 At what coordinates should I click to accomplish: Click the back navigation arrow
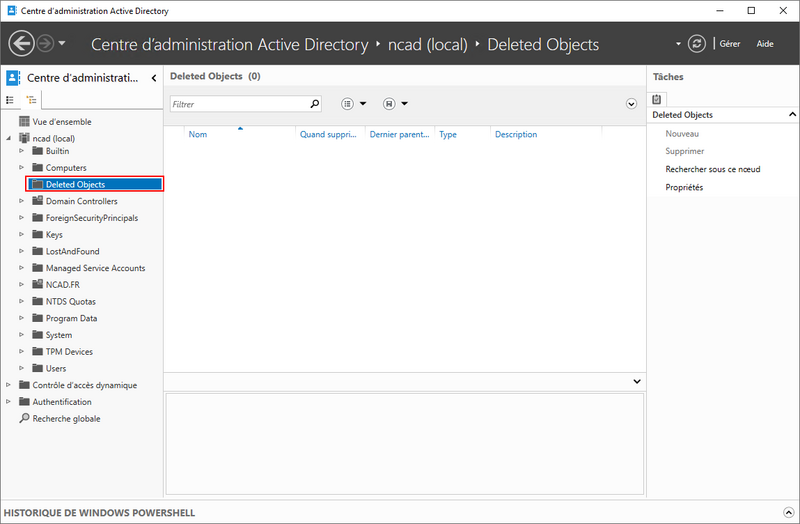pos(21,44)
